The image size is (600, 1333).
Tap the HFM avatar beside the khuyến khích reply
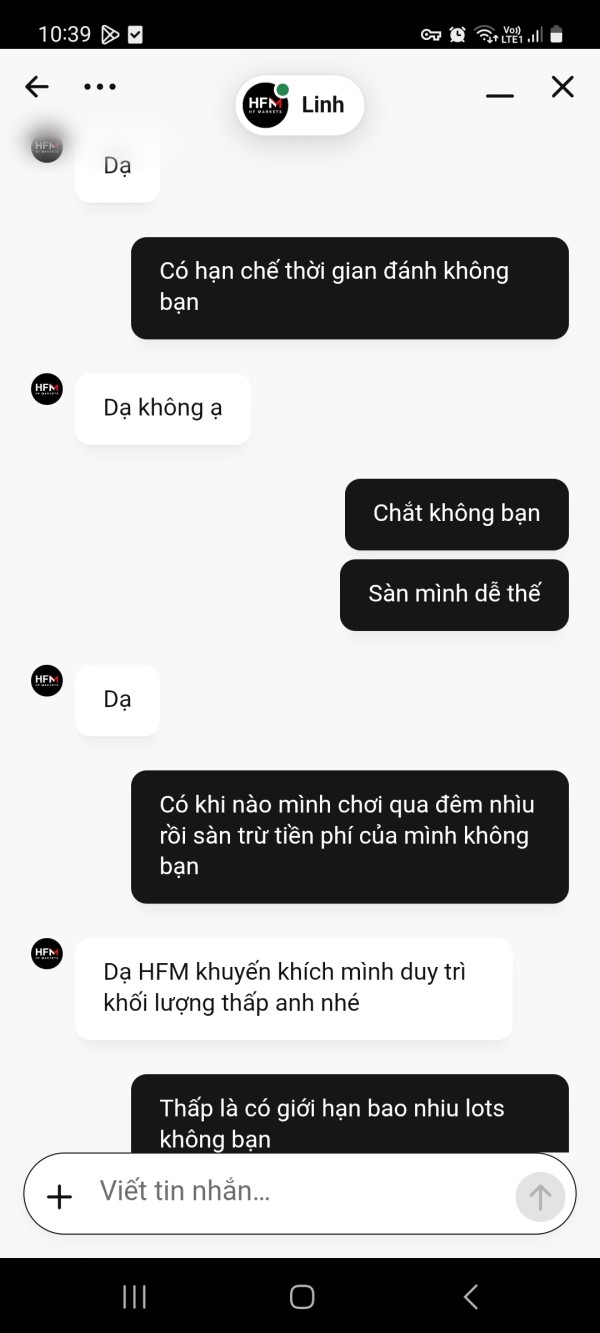[47, 954]
